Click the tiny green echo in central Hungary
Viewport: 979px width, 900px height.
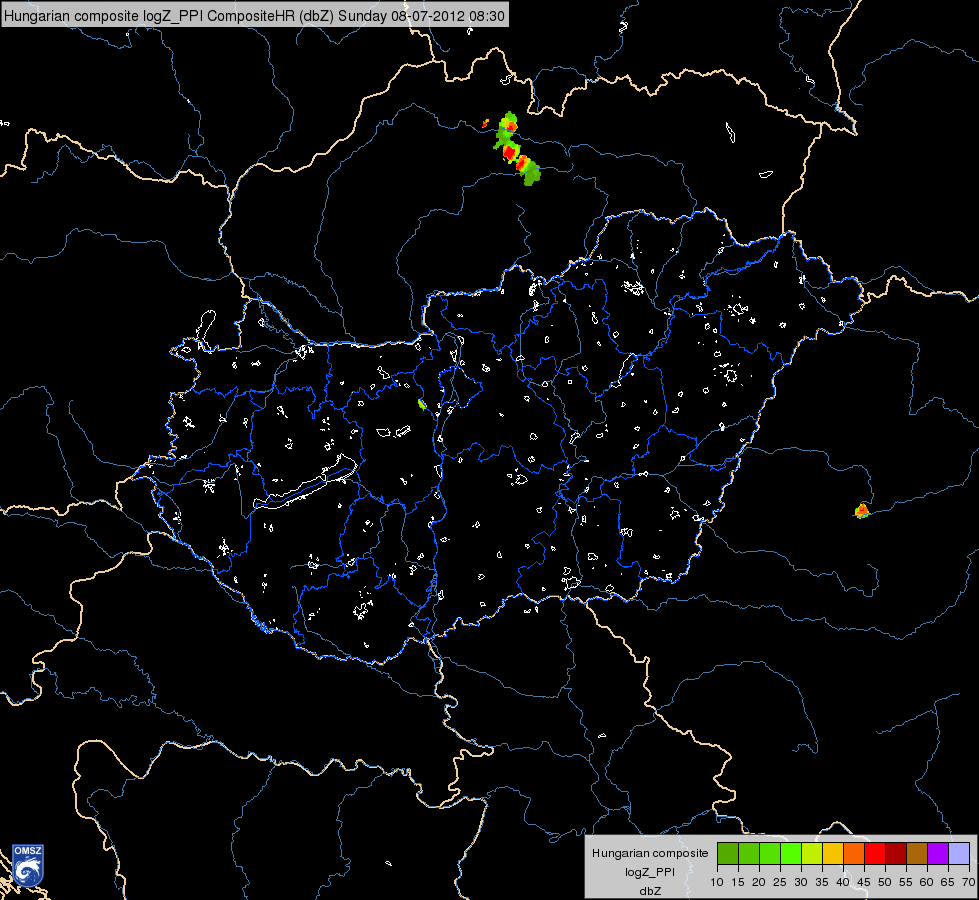pyautogui.click(x=422, y=405)
